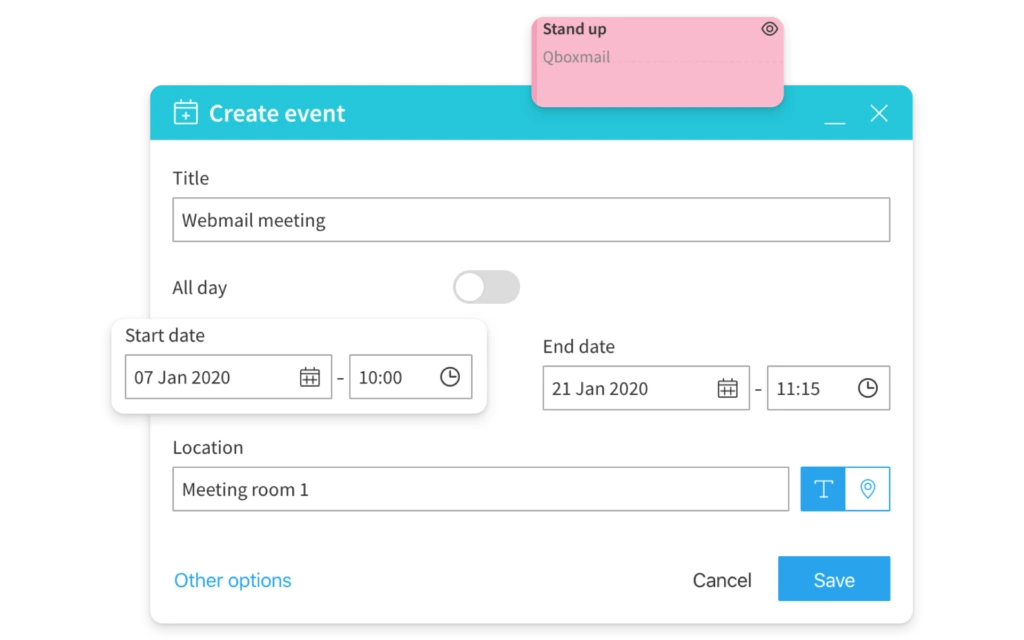Toggle visibility eye on Stand up event
The width and height of the screenshot is (1024, 640).
coord(769,29)
